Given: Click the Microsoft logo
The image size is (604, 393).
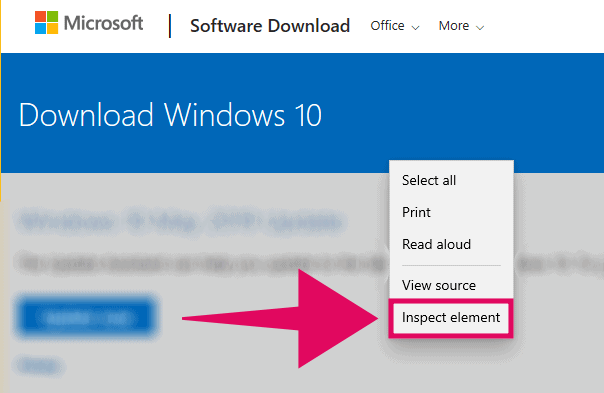Looking at the screenshot, I should (89, 23).
